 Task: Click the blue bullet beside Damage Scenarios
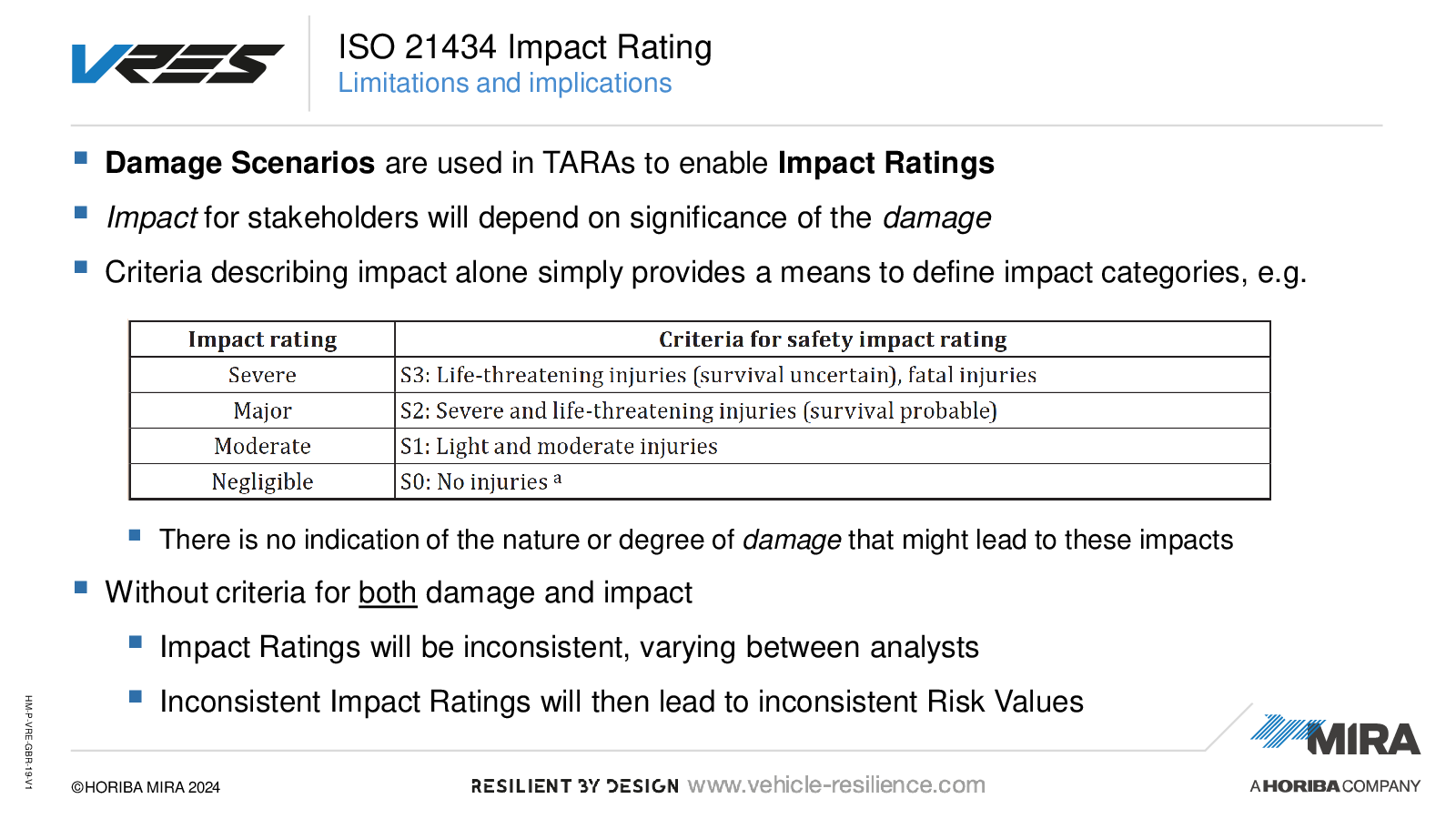pos(81,159)
